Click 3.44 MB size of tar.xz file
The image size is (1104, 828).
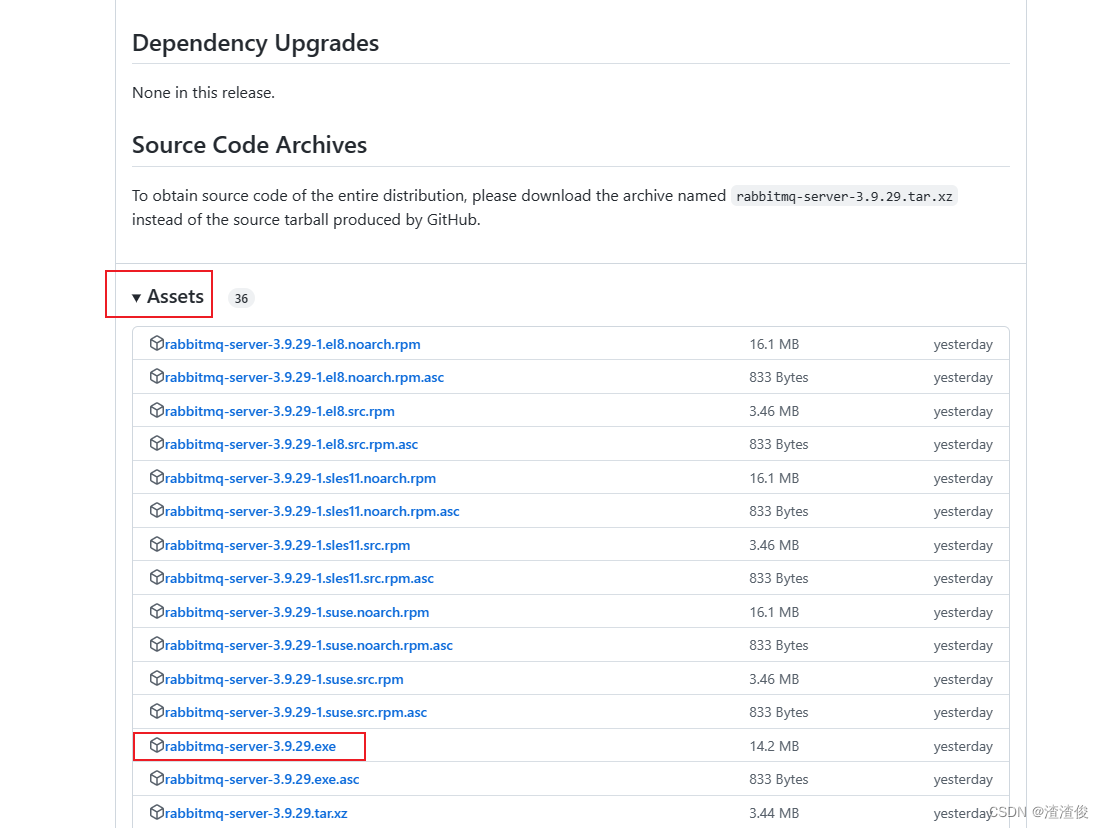774,813
